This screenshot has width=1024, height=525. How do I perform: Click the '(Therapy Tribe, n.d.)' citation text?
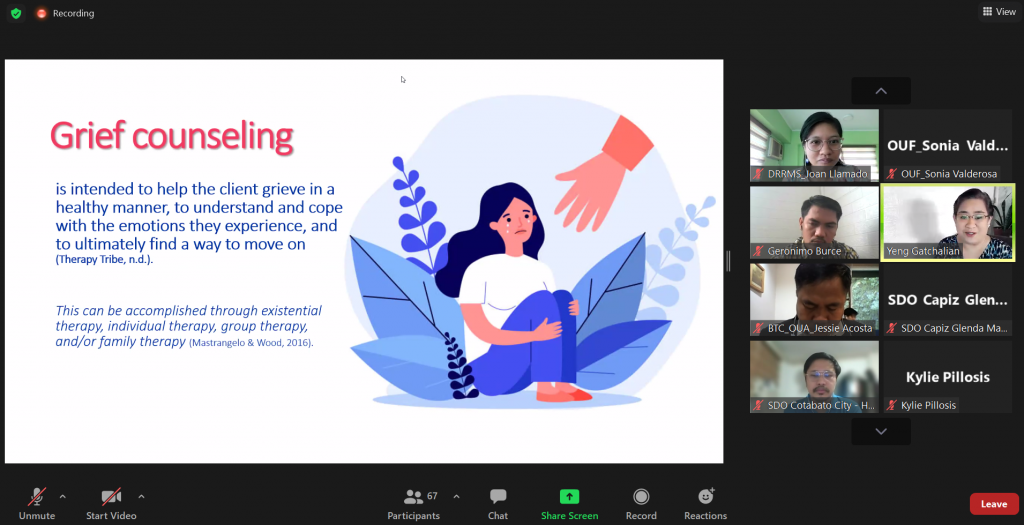(104, 260)
